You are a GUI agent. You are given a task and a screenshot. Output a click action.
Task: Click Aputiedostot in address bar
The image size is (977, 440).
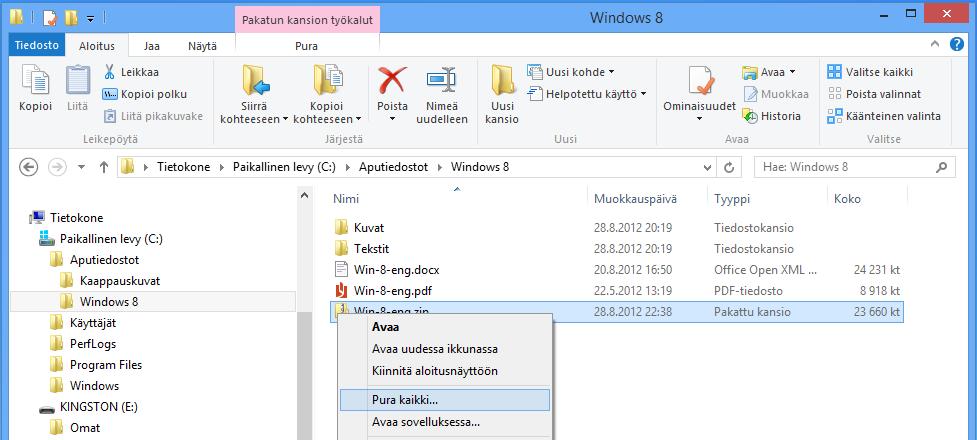click(394, 167)
